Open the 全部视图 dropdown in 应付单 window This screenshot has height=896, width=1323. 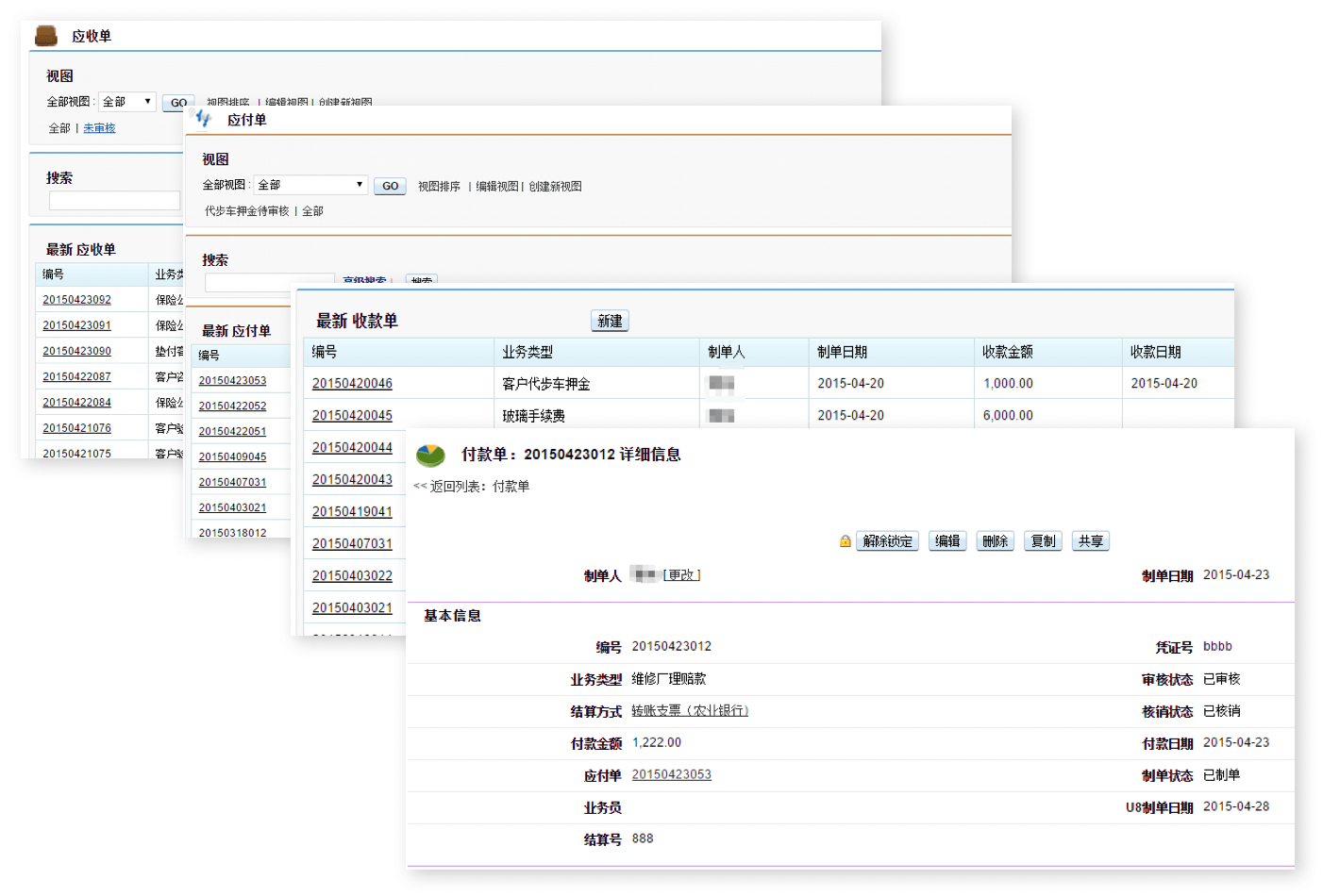(310, 185)
